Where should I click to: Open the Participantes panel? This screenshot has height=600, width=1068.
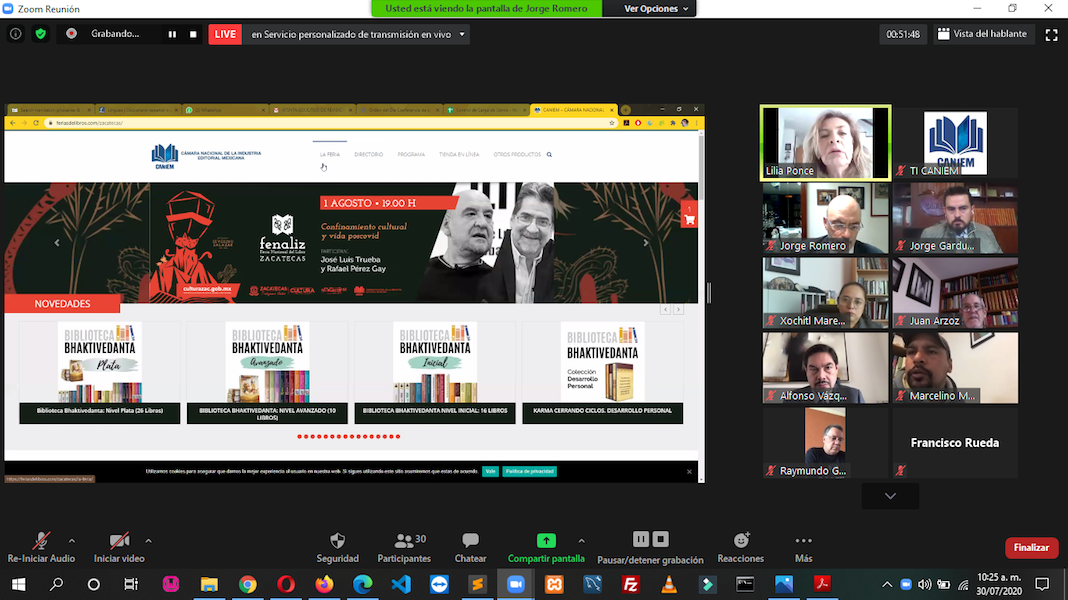point(404,541)
